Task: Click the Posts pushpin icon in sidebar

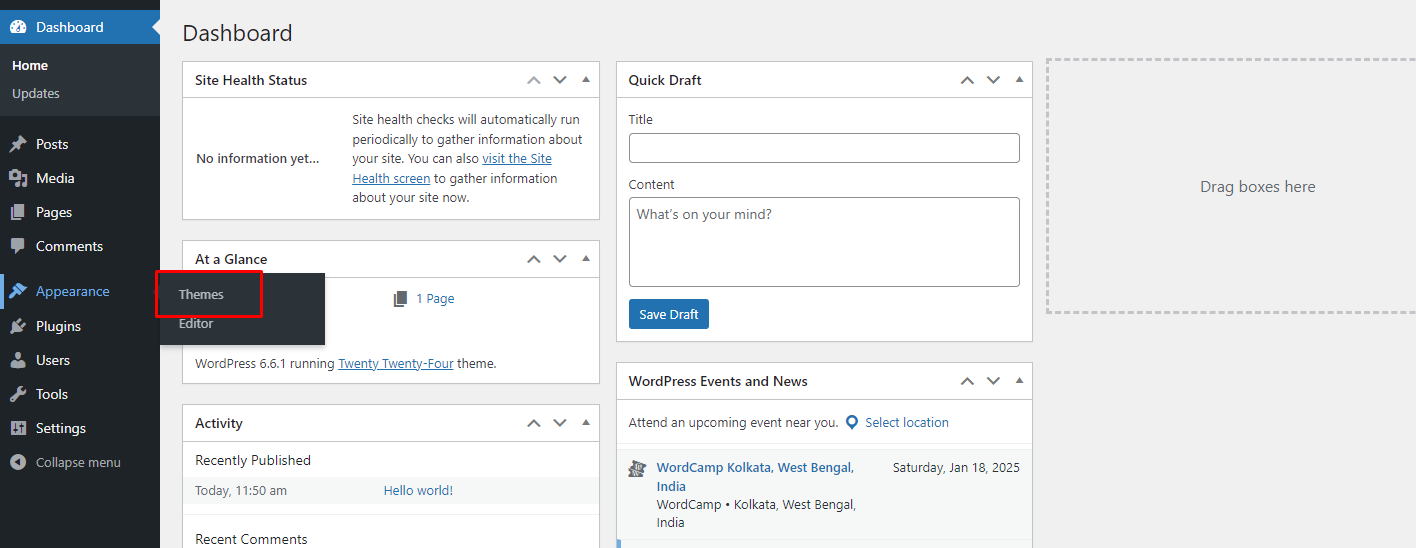Action: pyautogui.click(x=18, y=144)
